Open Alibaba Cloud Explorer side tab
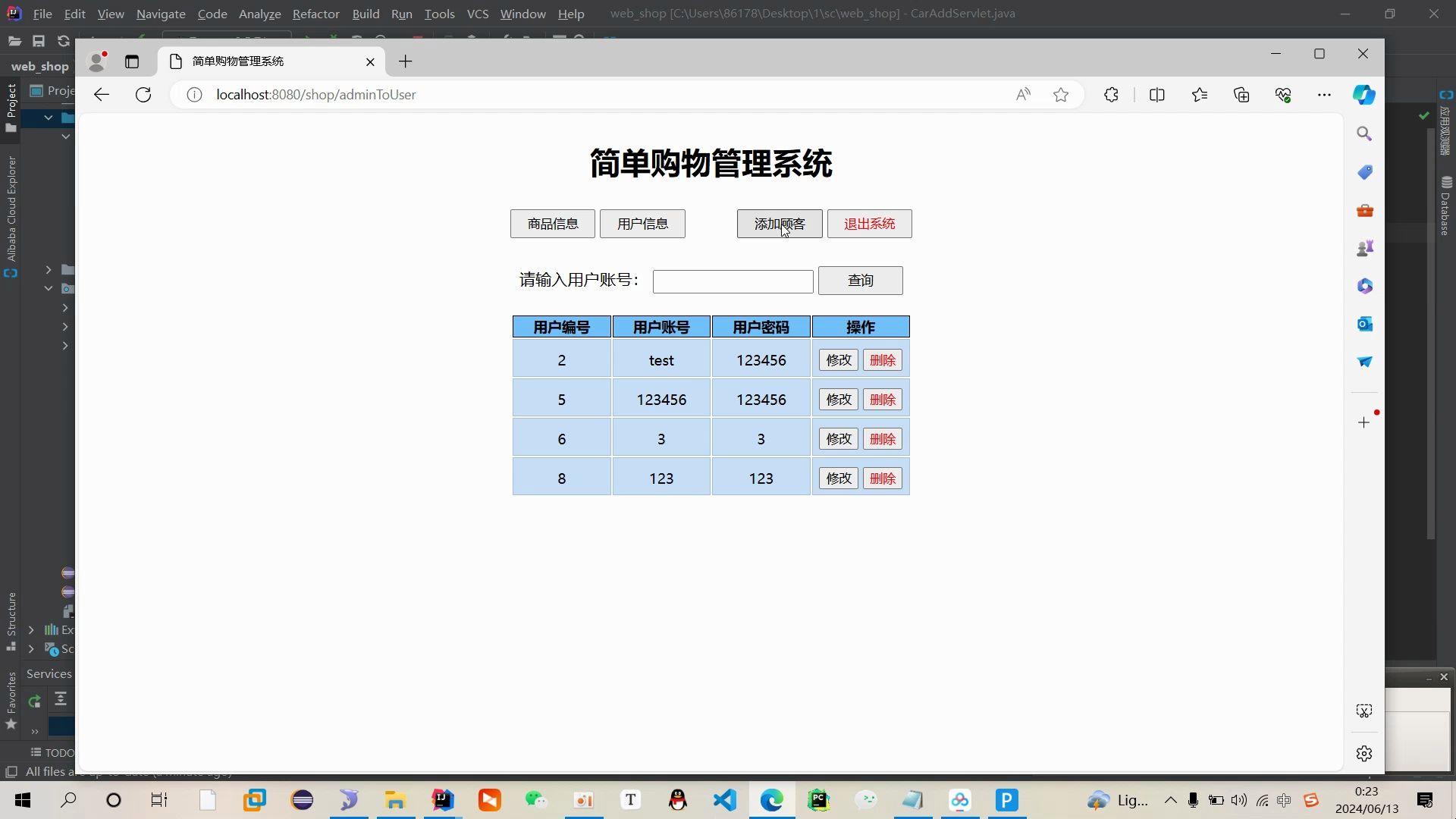1456x819 pixels. pyautogui.click(x=11, y=216)
